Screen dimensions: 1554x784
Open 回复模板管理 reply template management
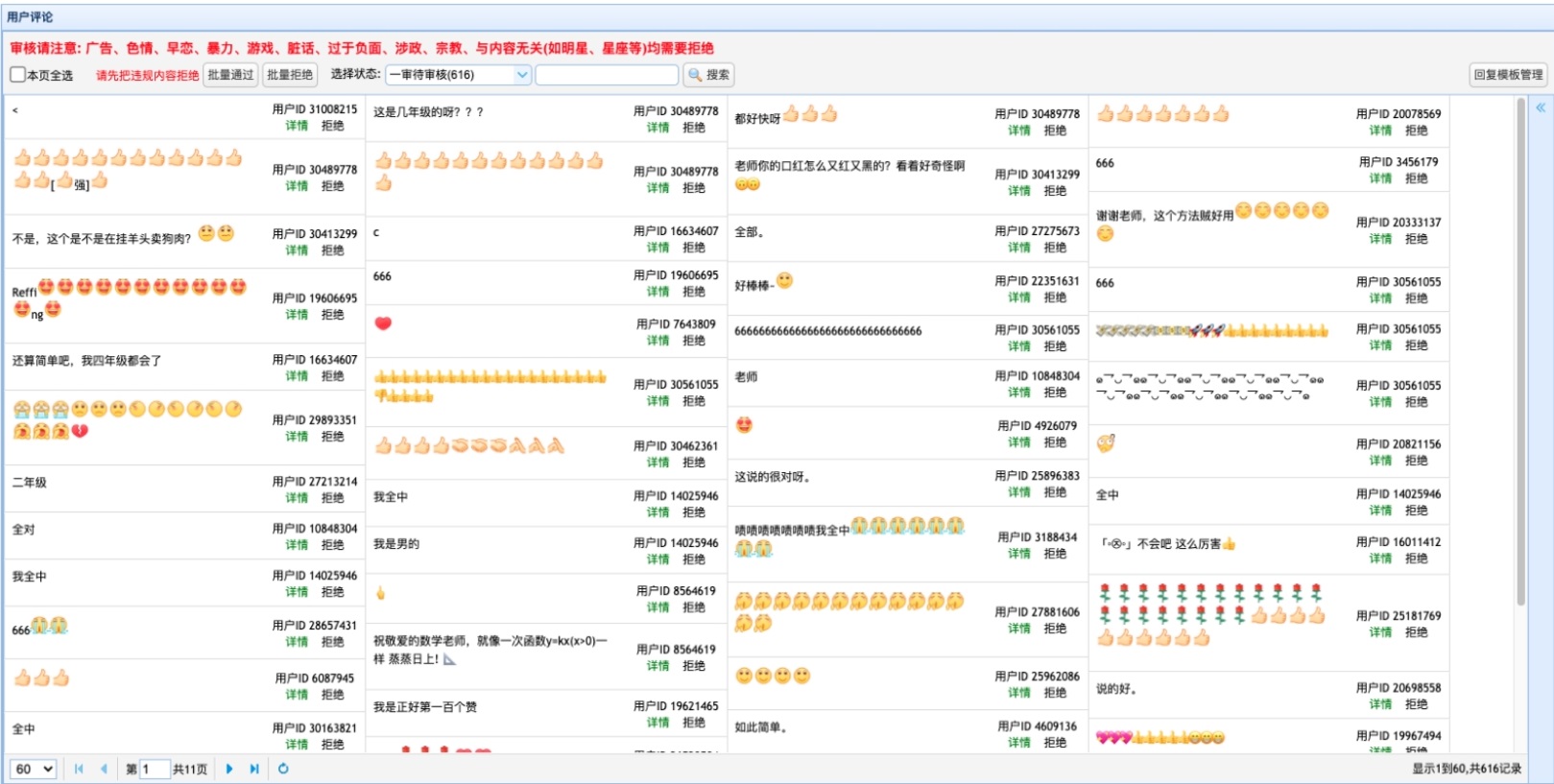pos(1509,75)
